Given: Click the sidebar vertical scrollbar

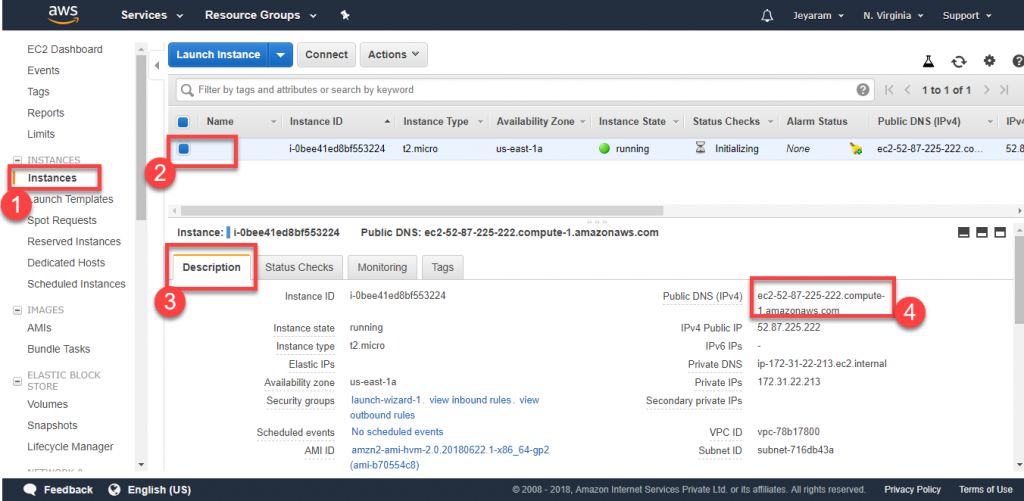Looking at the screenshot, I should (x=140, y=137).
